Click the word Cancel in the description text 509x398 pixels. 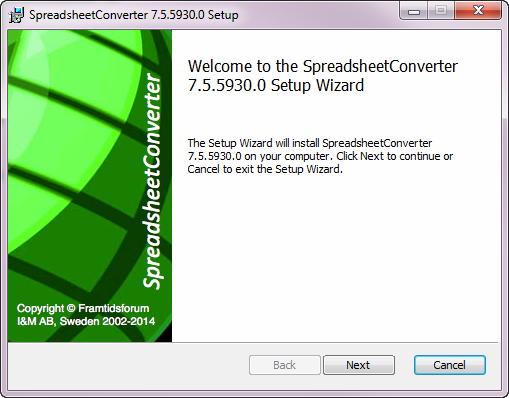(203, 169)
